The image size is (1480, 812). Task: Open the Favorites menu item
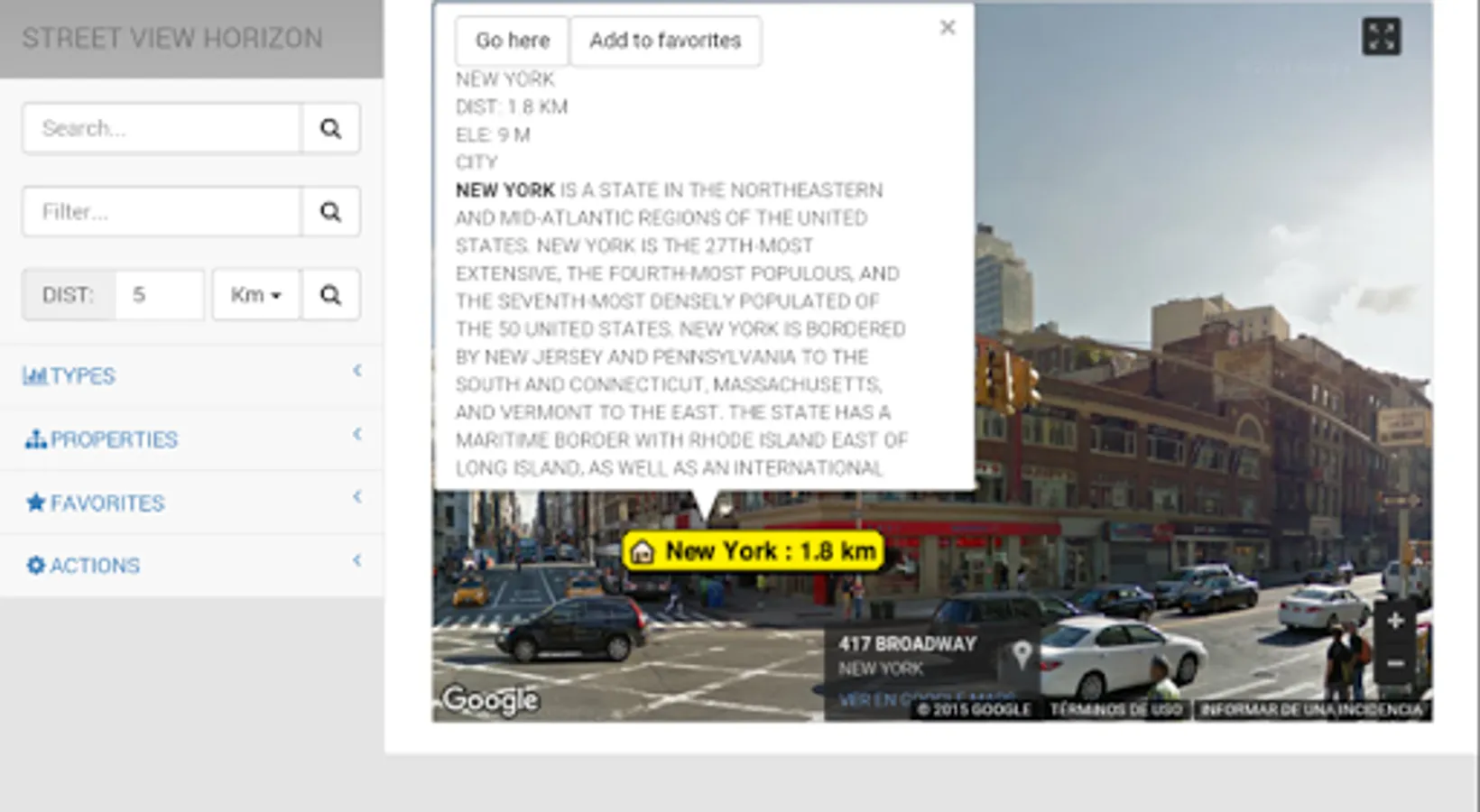[191, 503]
